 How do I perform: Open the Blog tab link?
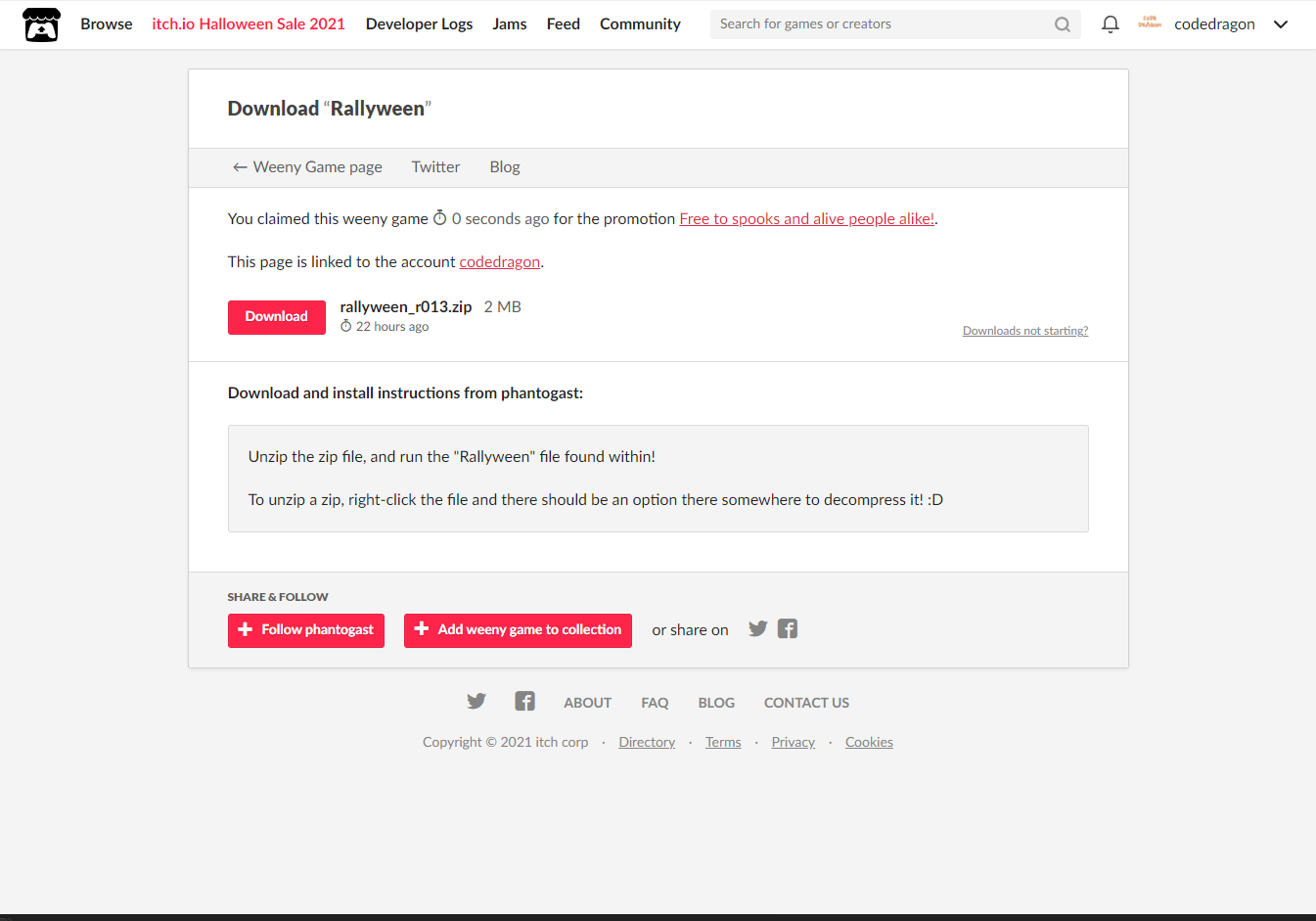505,167
